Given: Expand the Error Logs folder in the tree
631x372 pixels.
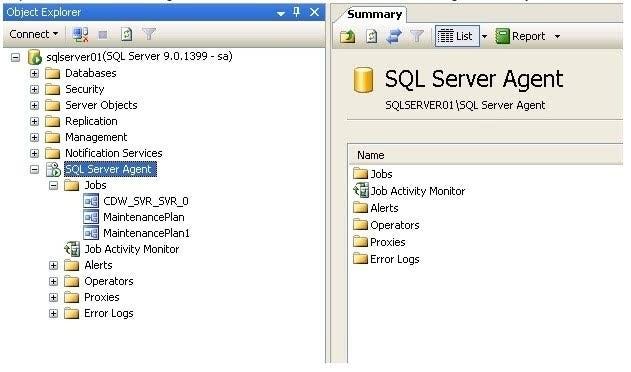Looking at the screenshot, I should click(54, 314).
